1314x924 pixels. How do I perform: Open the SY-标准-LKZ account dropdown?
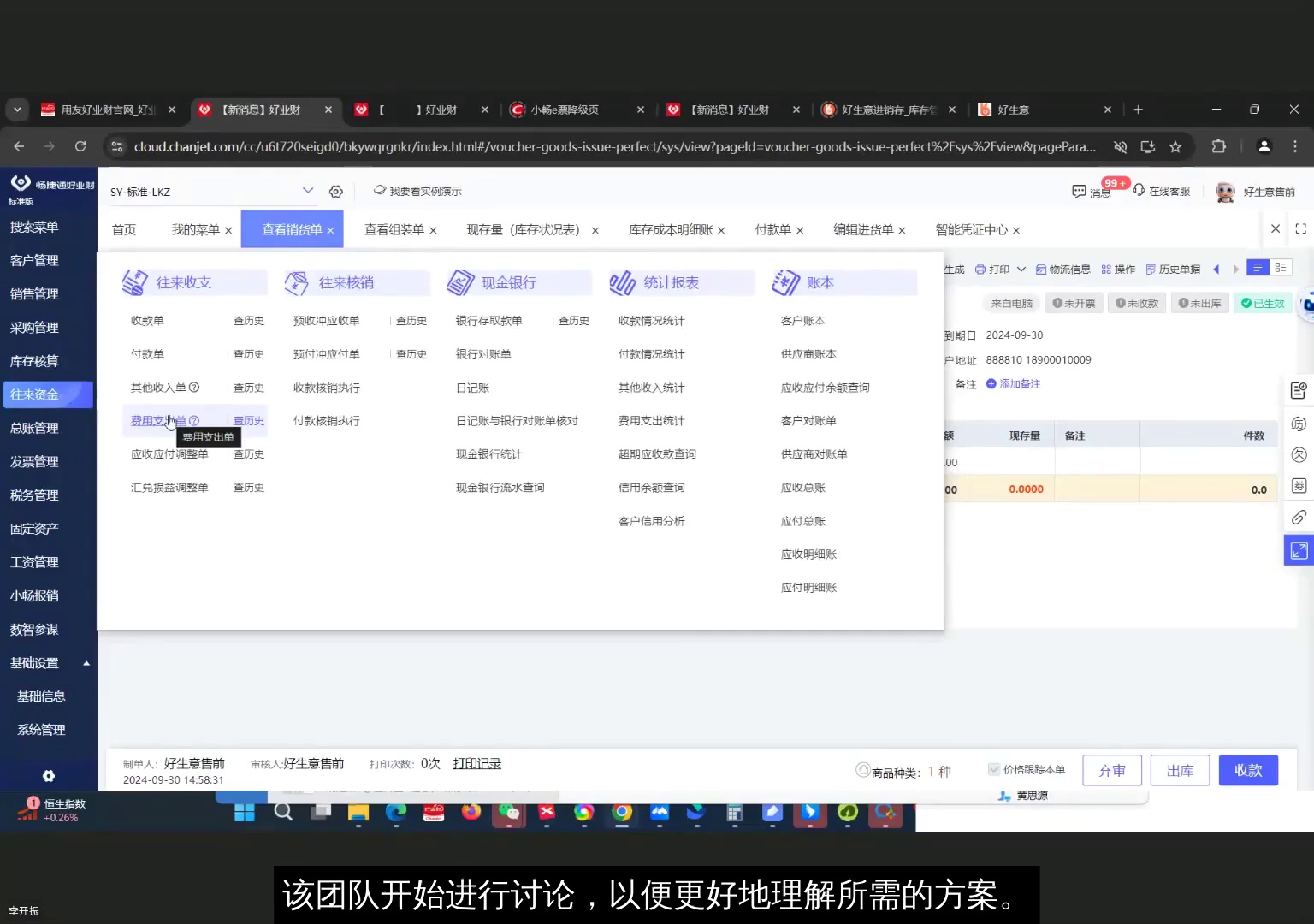308,190
